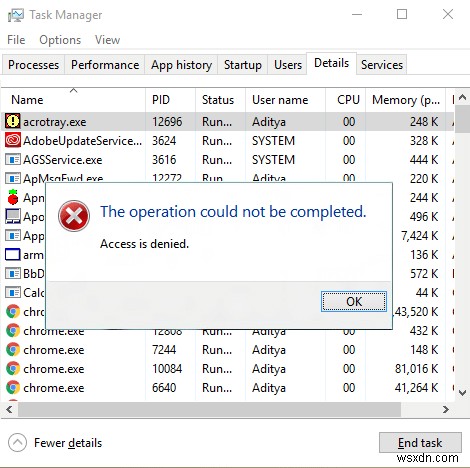
Task: Collapse view with Fewer details chevron
Action: tap(17, 443)
